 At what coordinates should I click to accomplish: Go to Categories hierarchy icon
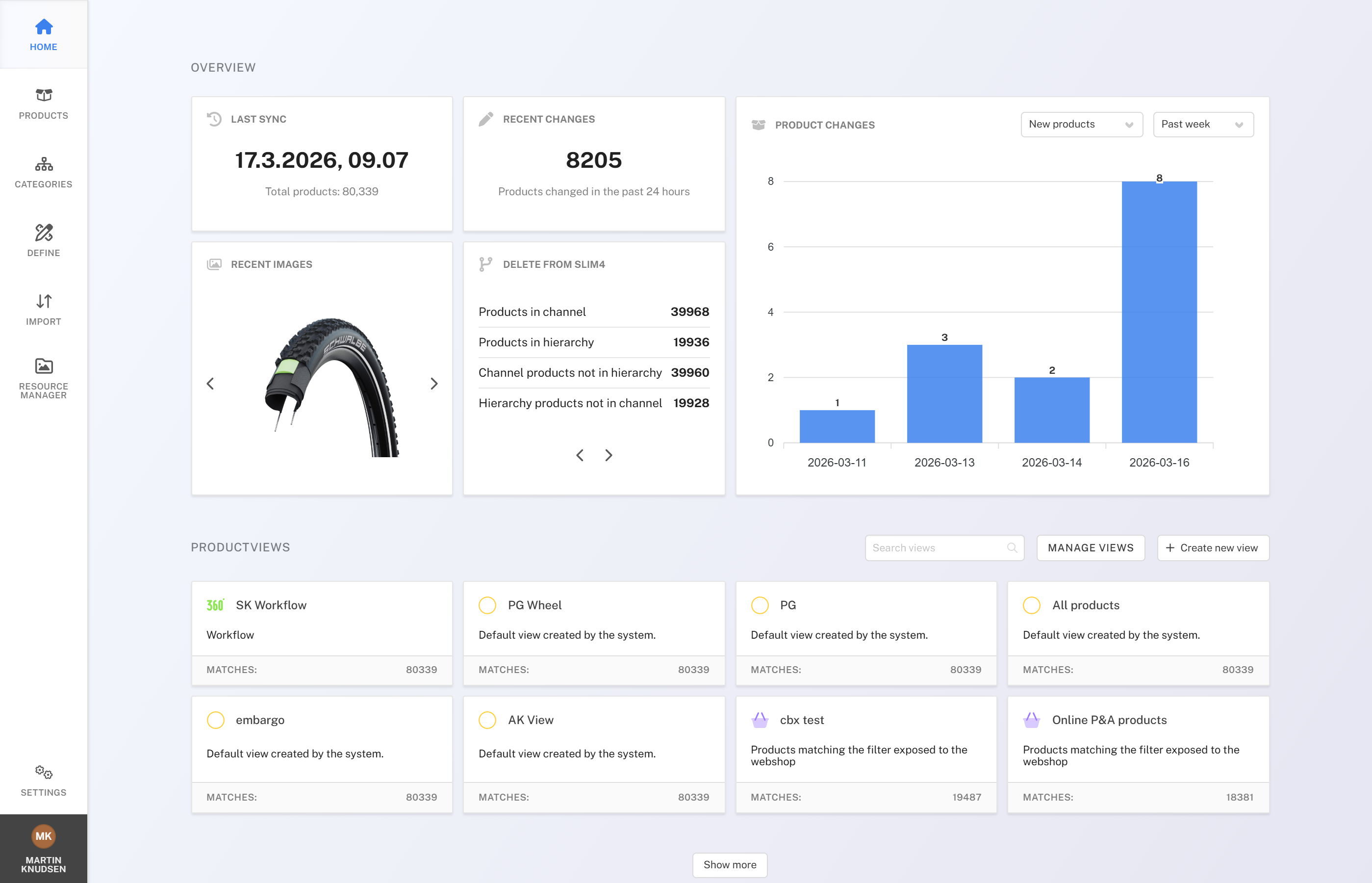click(x=44, y=164)
